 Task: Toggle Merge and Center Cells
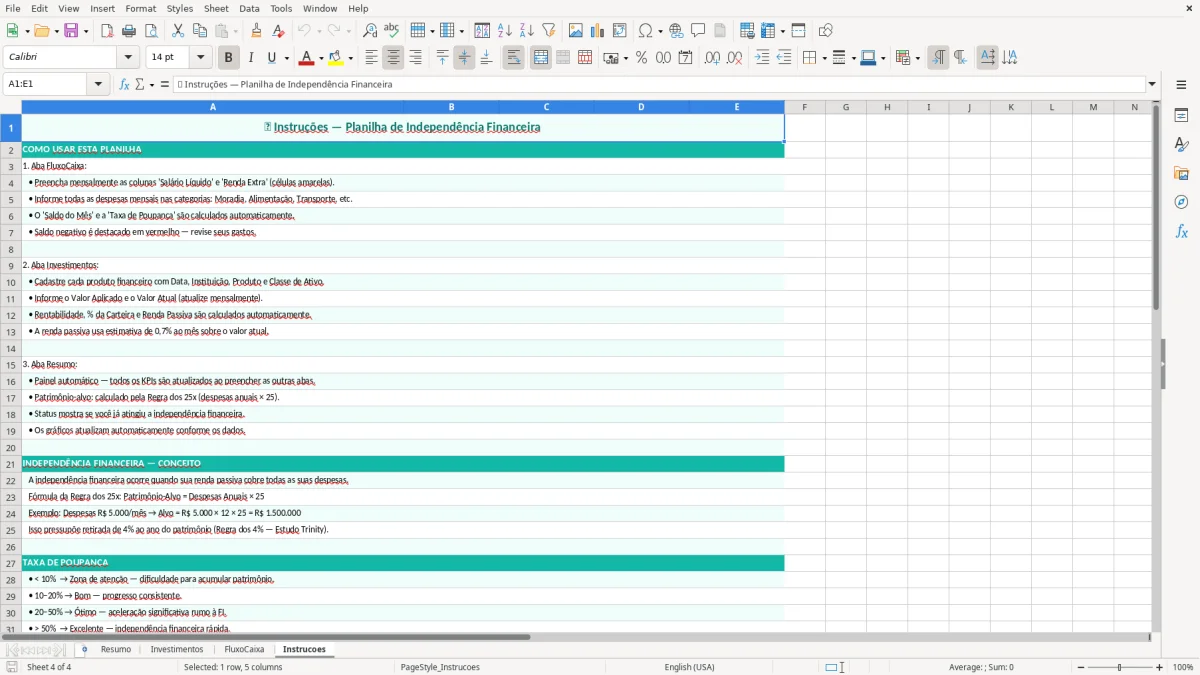coord(541,58)
